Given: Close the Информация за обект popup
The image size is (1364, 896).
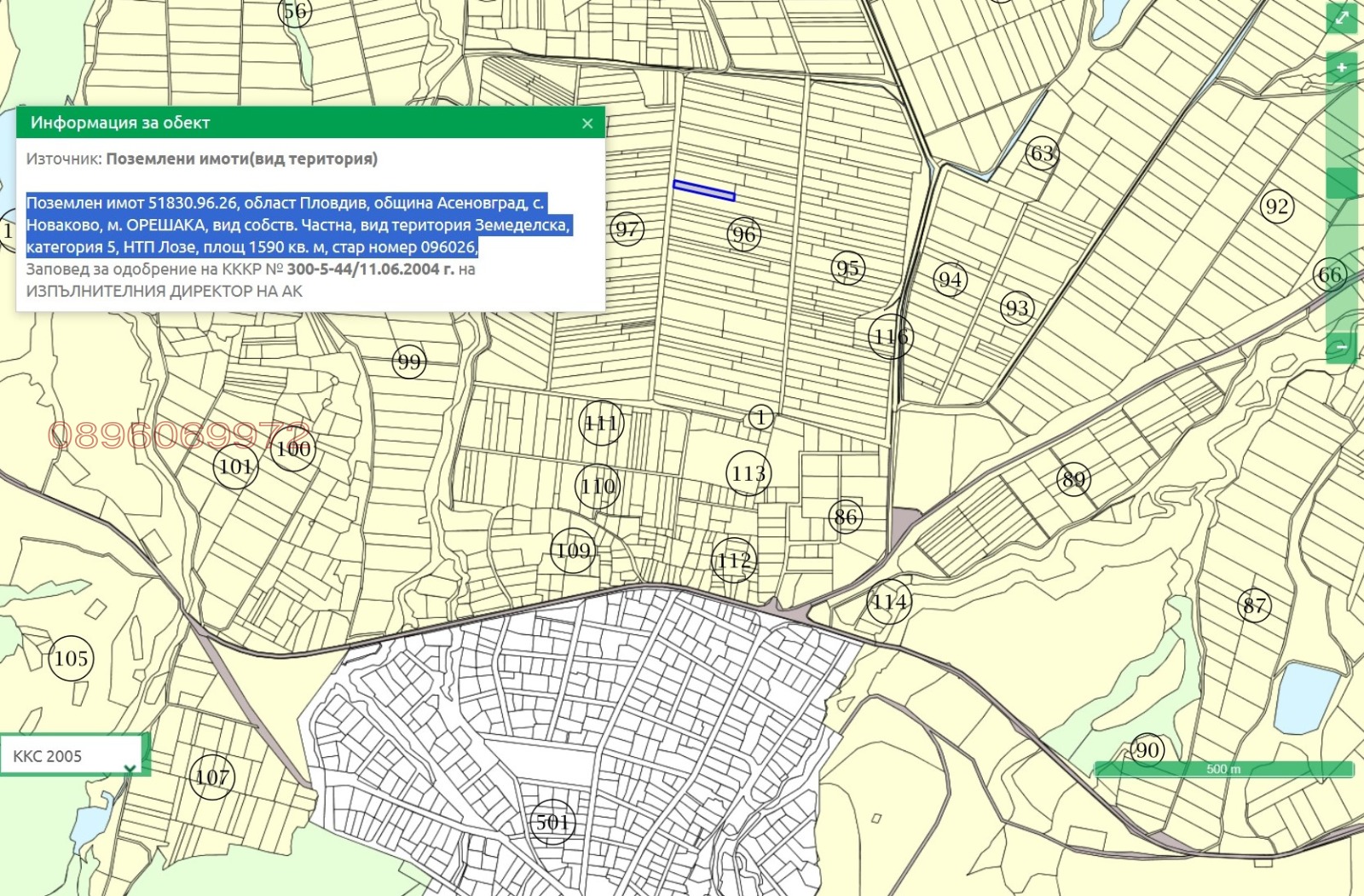Looking at the screenshot, I should 587,124.
